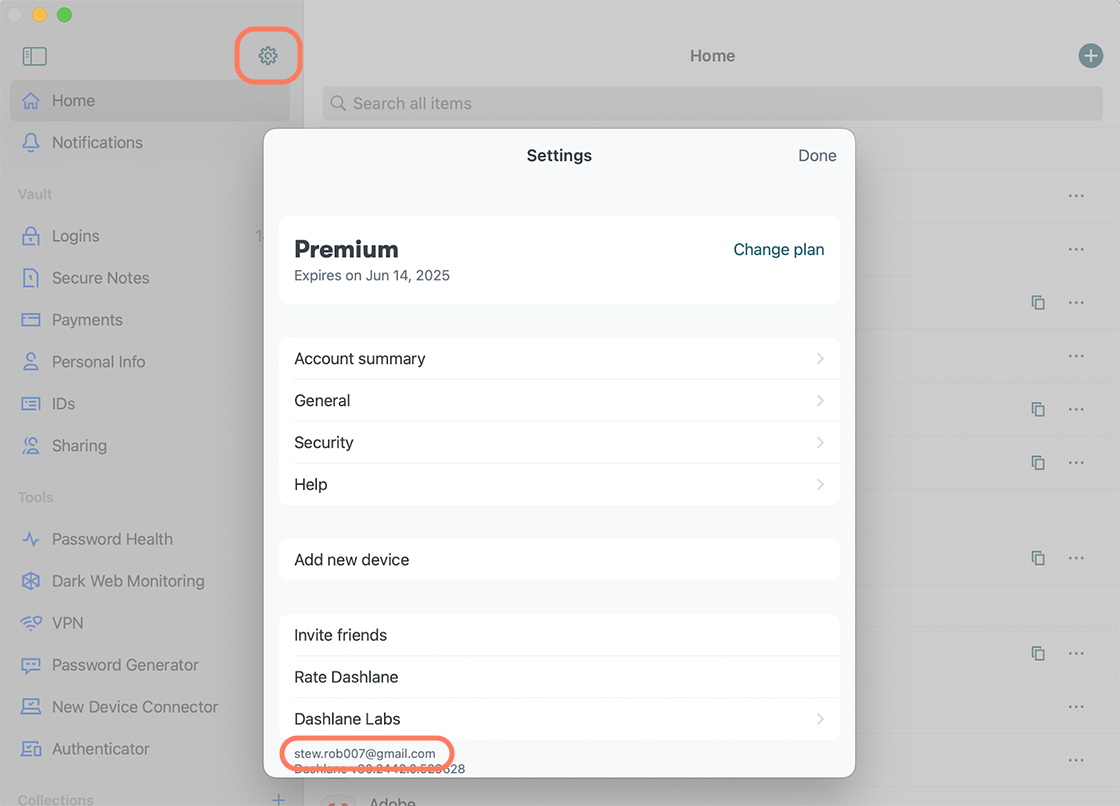
Task: Expand the General settings row
Action: click(x=558, y=401)
